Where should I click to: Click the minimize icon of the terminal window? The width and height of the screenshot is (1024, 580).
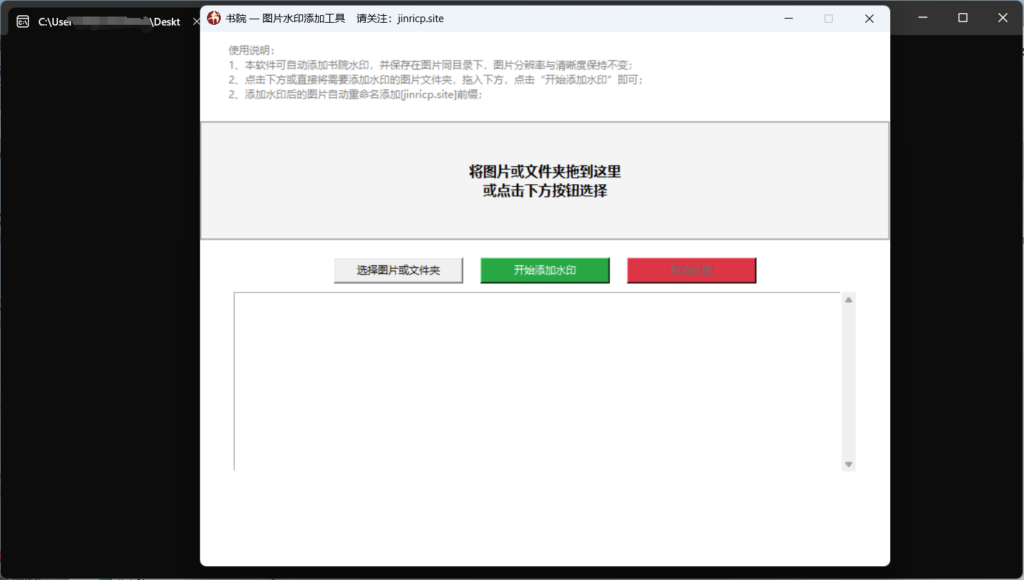click(x=921, y=17)
